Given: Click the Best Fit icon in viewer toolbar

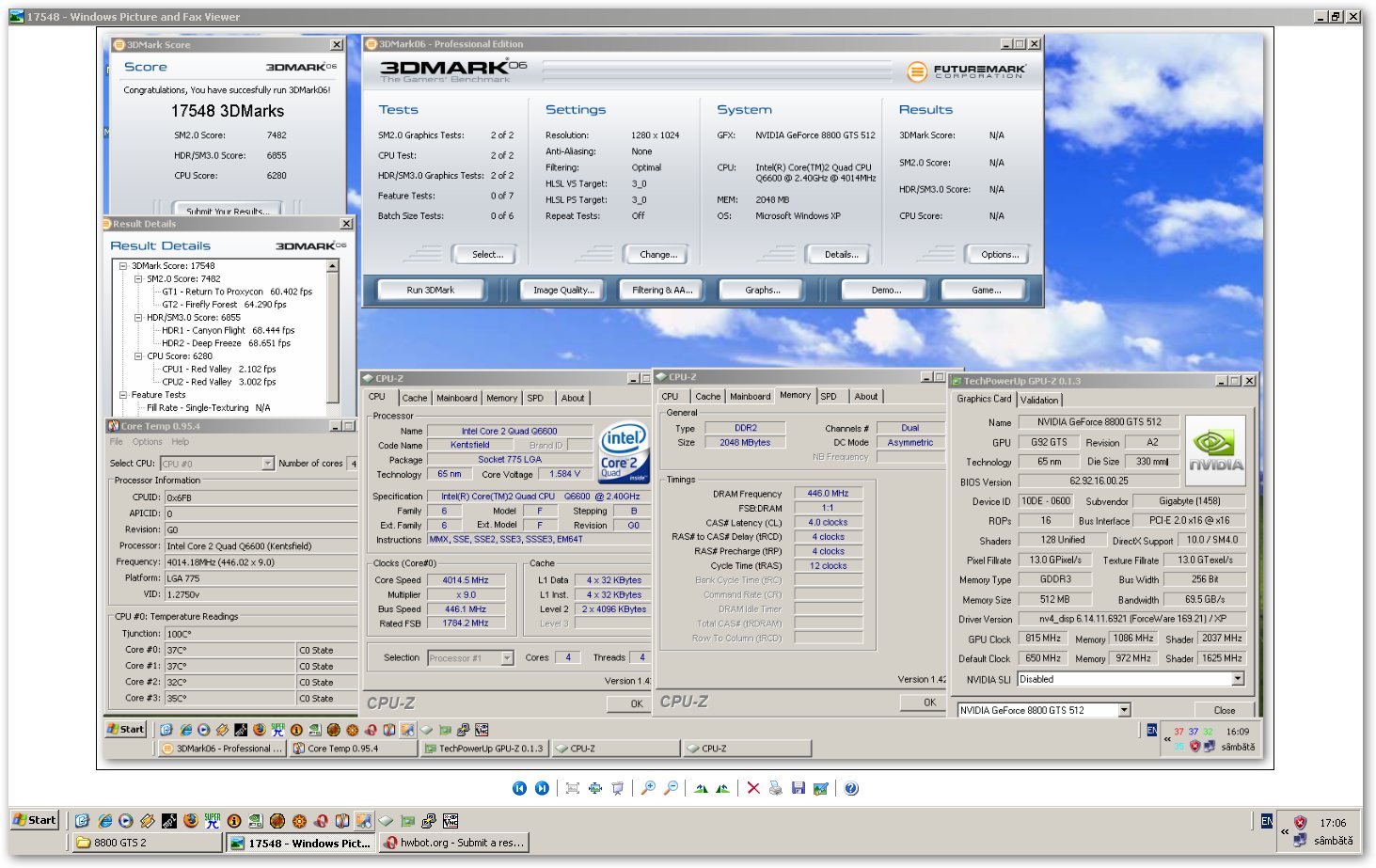Looking at the screenshot, I should pos(572,788).
